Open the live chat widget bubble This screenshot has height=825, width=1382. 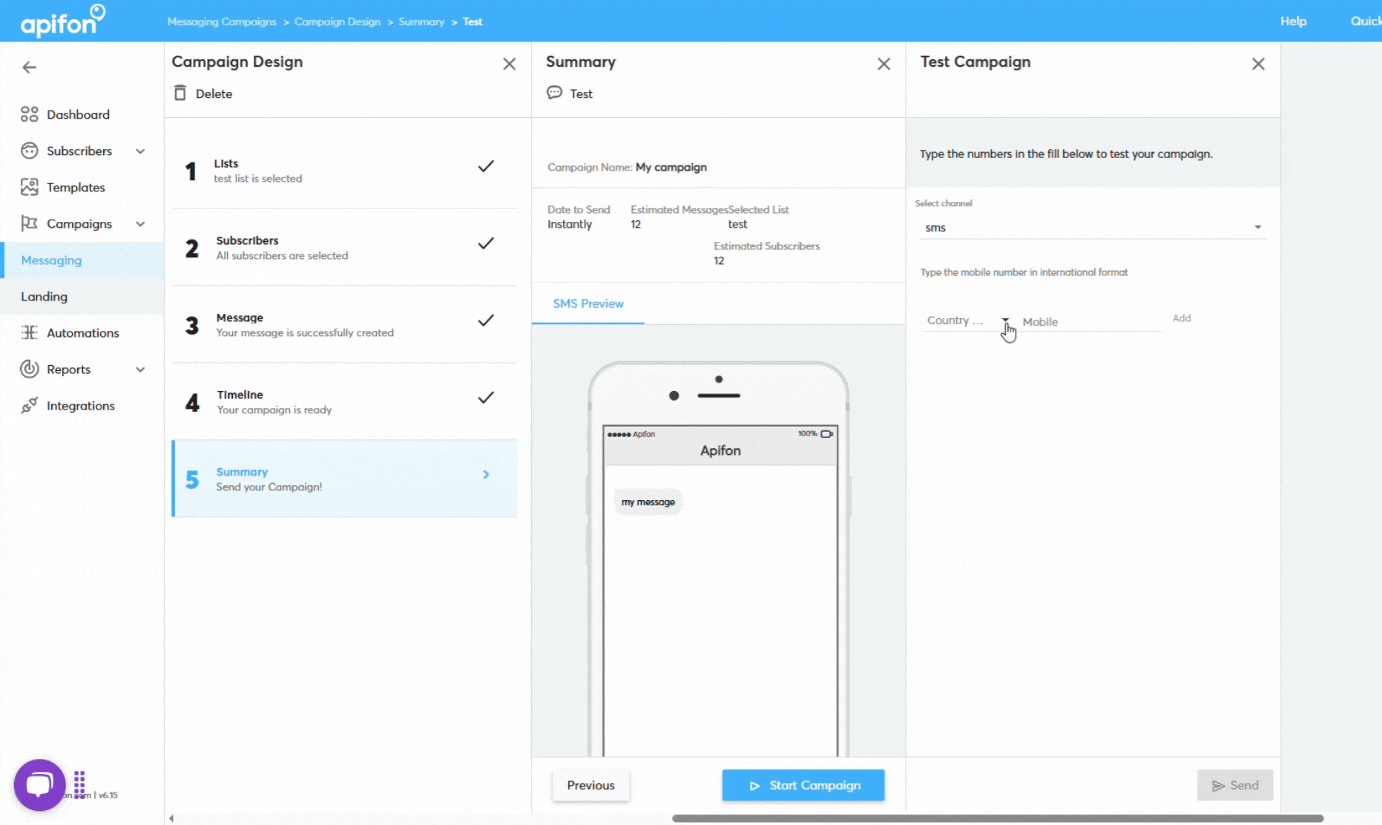coord(38,783)
